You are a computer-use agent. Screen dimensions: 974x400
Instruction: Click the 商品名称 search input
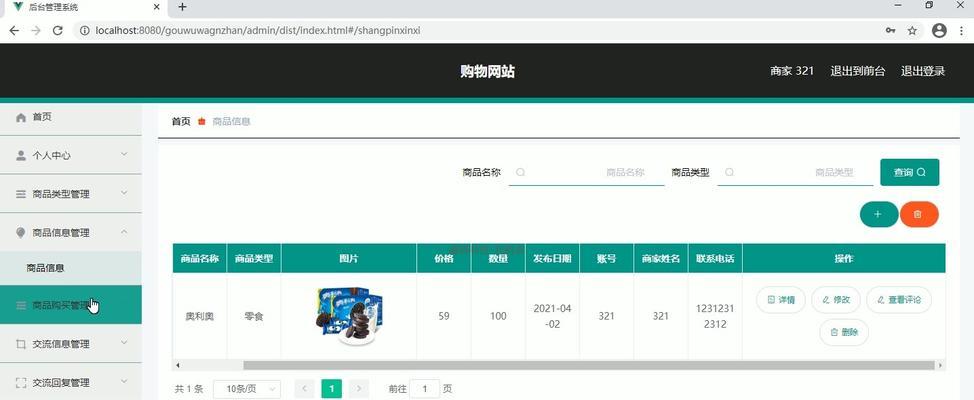586,172
